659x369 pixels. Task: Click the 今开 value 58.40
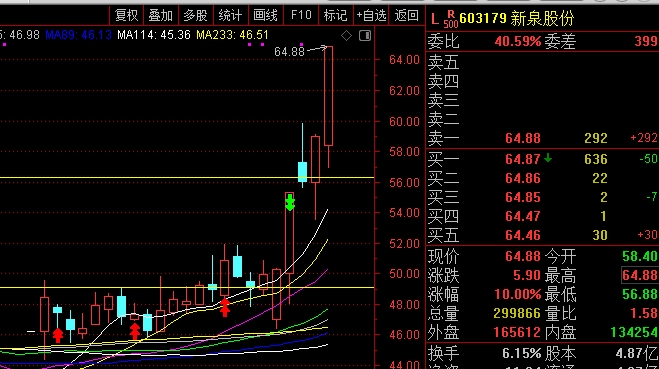[x=640, y=256]
